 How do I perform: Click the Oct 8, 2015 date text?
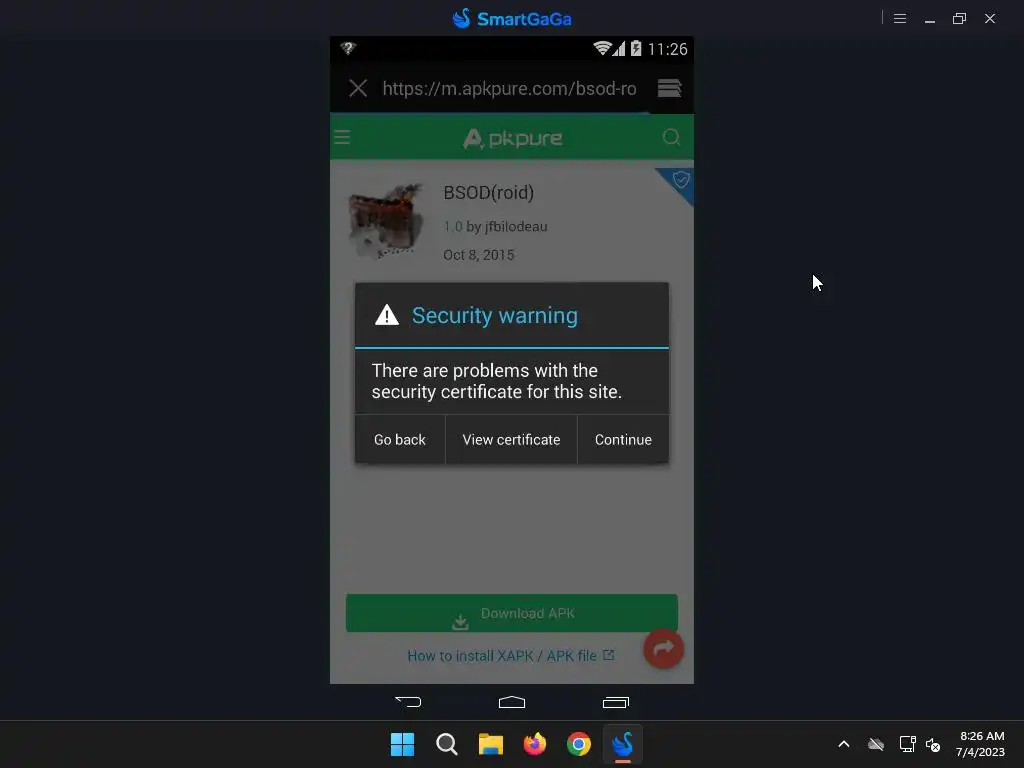(479, 255)
